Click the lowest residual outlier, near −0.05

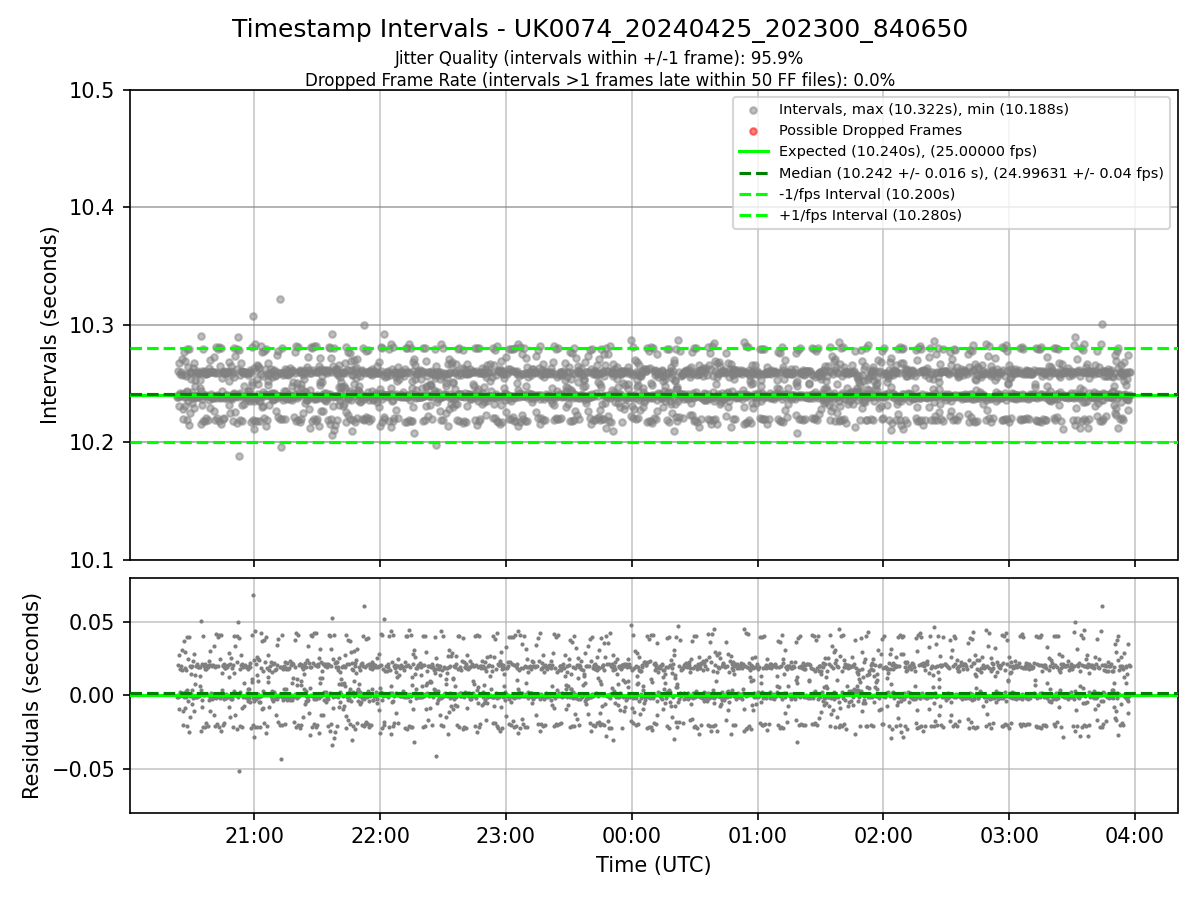coord(239,771)
